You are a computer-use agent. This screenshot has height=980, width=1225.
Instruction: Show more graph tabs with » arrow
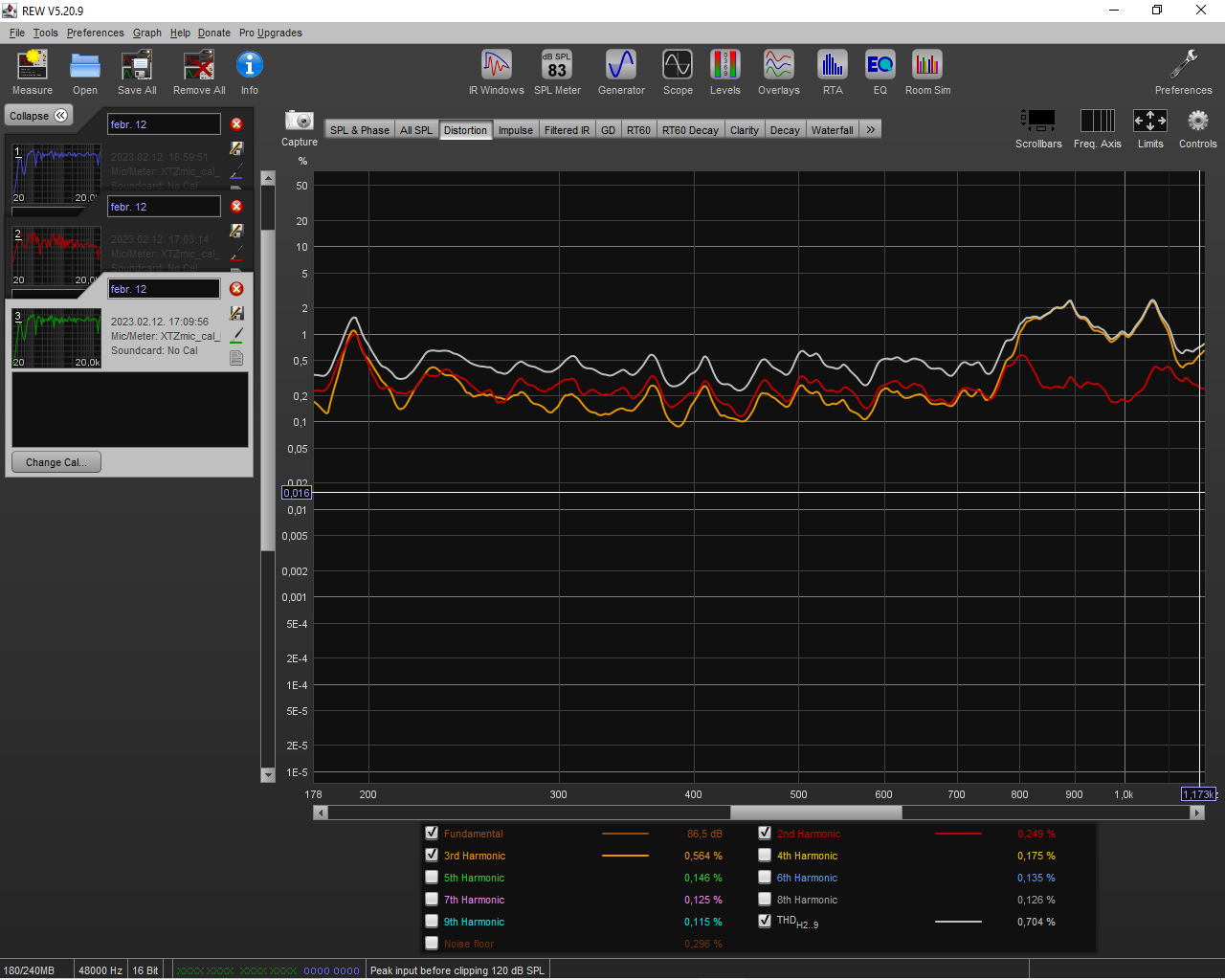tap(870, 129)
